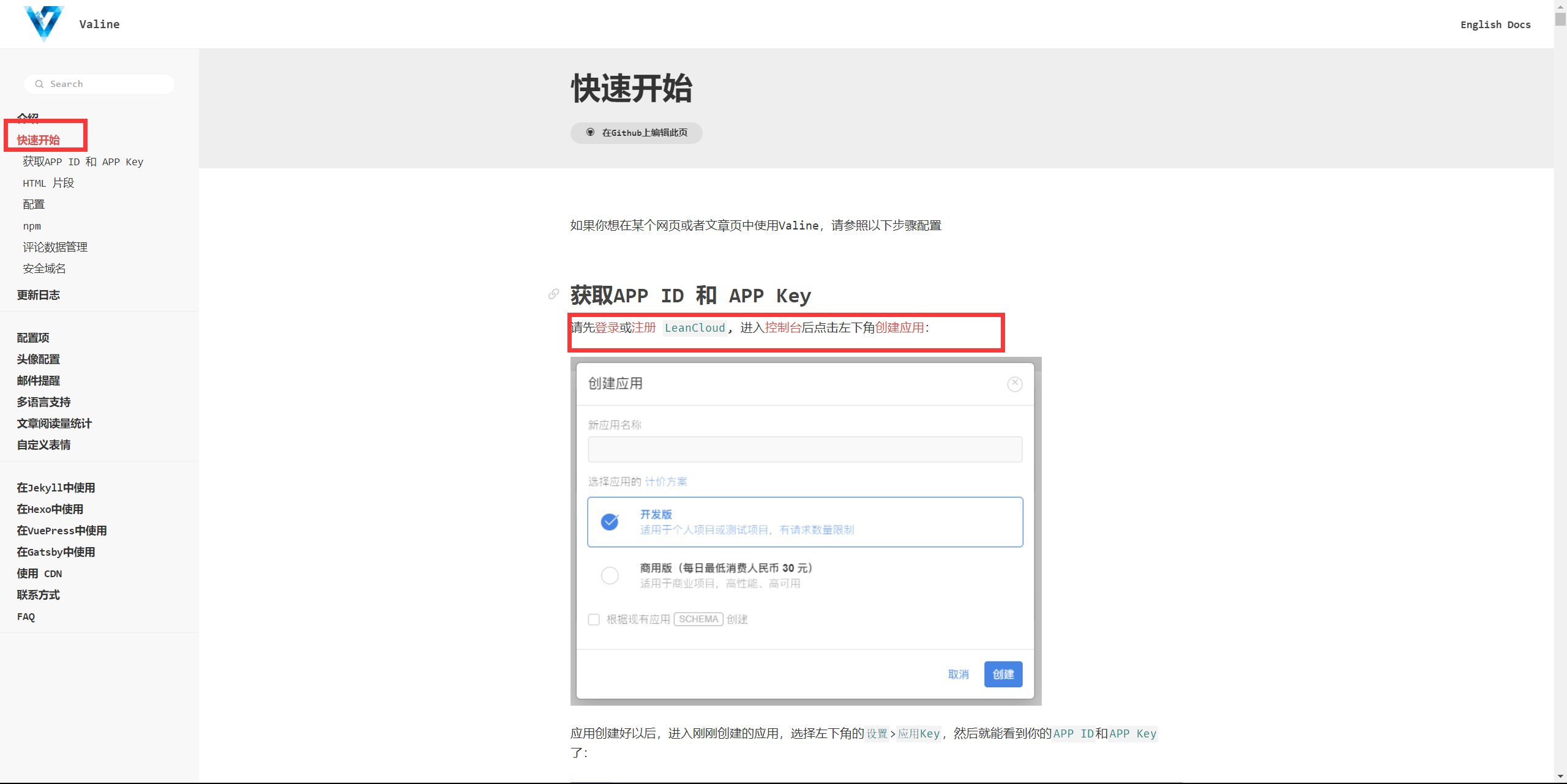Open 在Gatsby中使用 in the sidebar
1567x784 pixels.
click(x=56, y=552)
